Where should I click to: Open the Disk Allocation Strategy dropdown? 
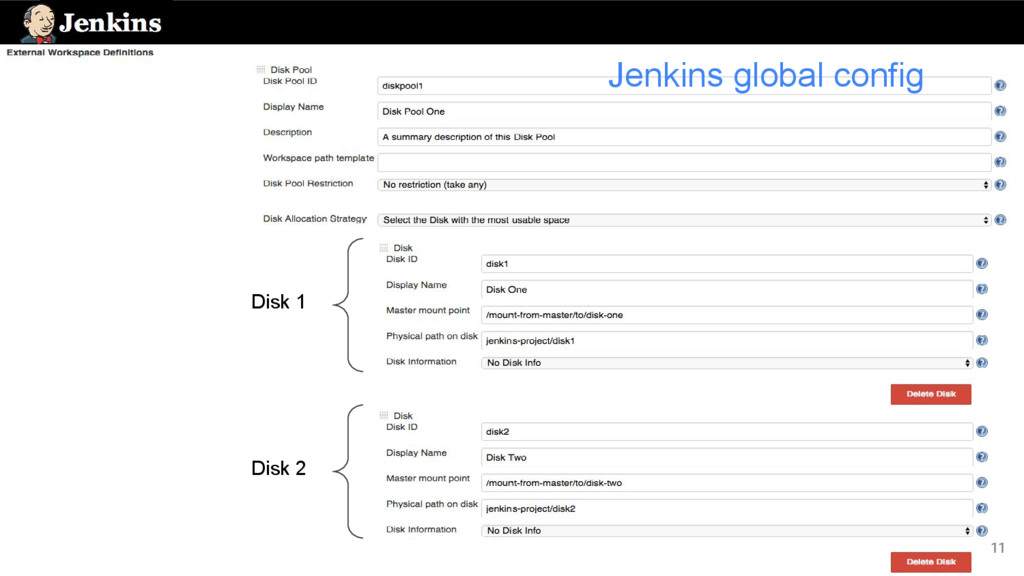684,220
